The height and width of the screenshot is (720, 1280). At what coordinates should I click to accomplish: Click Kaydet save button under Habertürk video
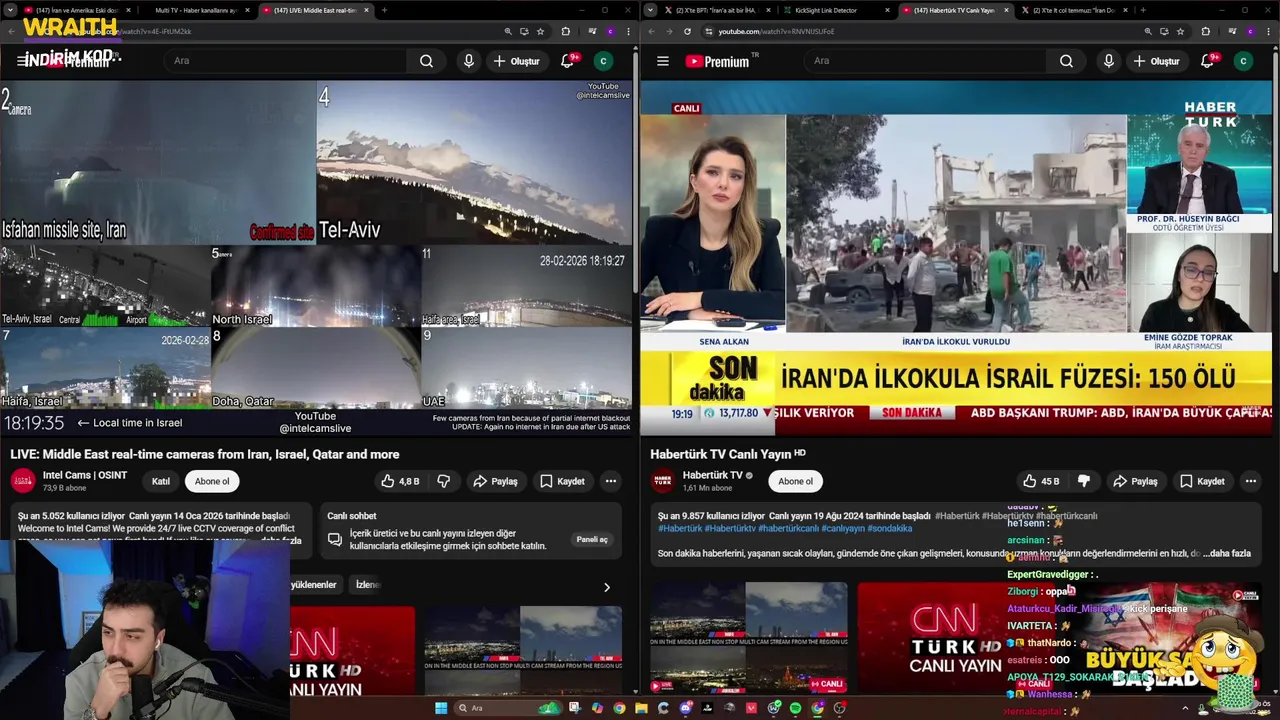pyautogui.click(x=1202, y=481)
